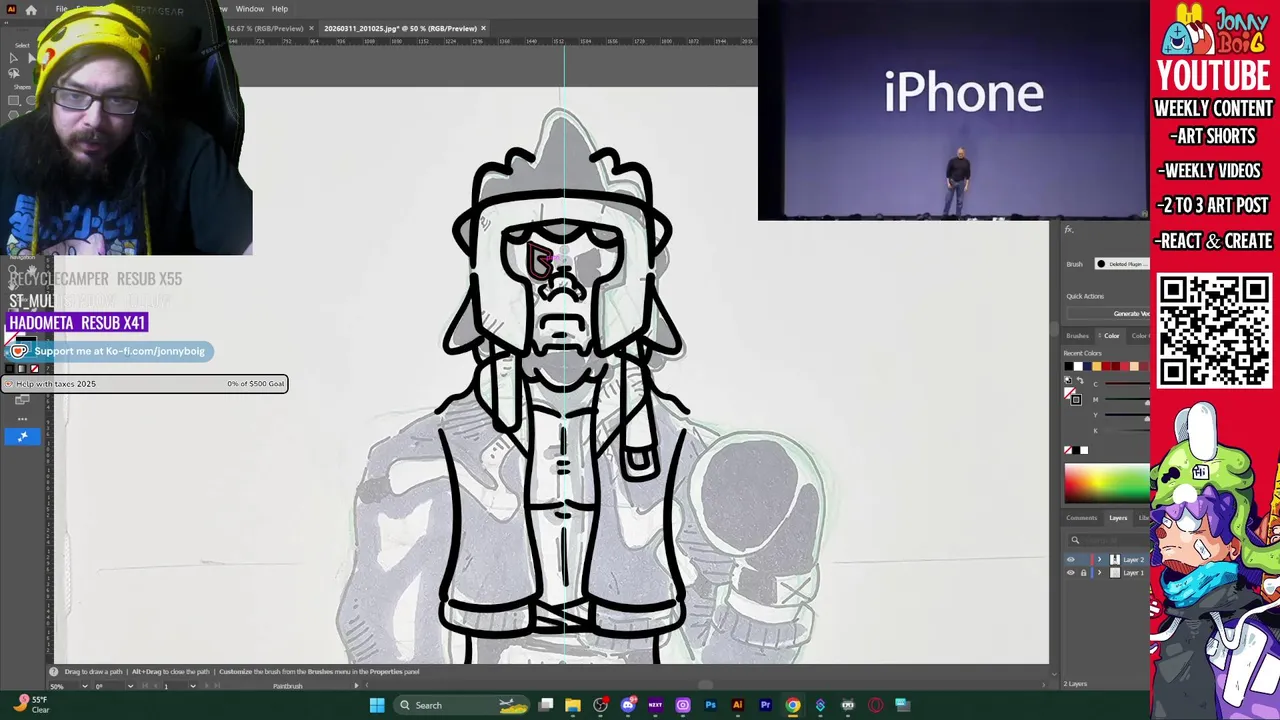This screenshot has width=1280, height=720.
Task: Select the Selection arrow tool
Action: click(13, 58)
